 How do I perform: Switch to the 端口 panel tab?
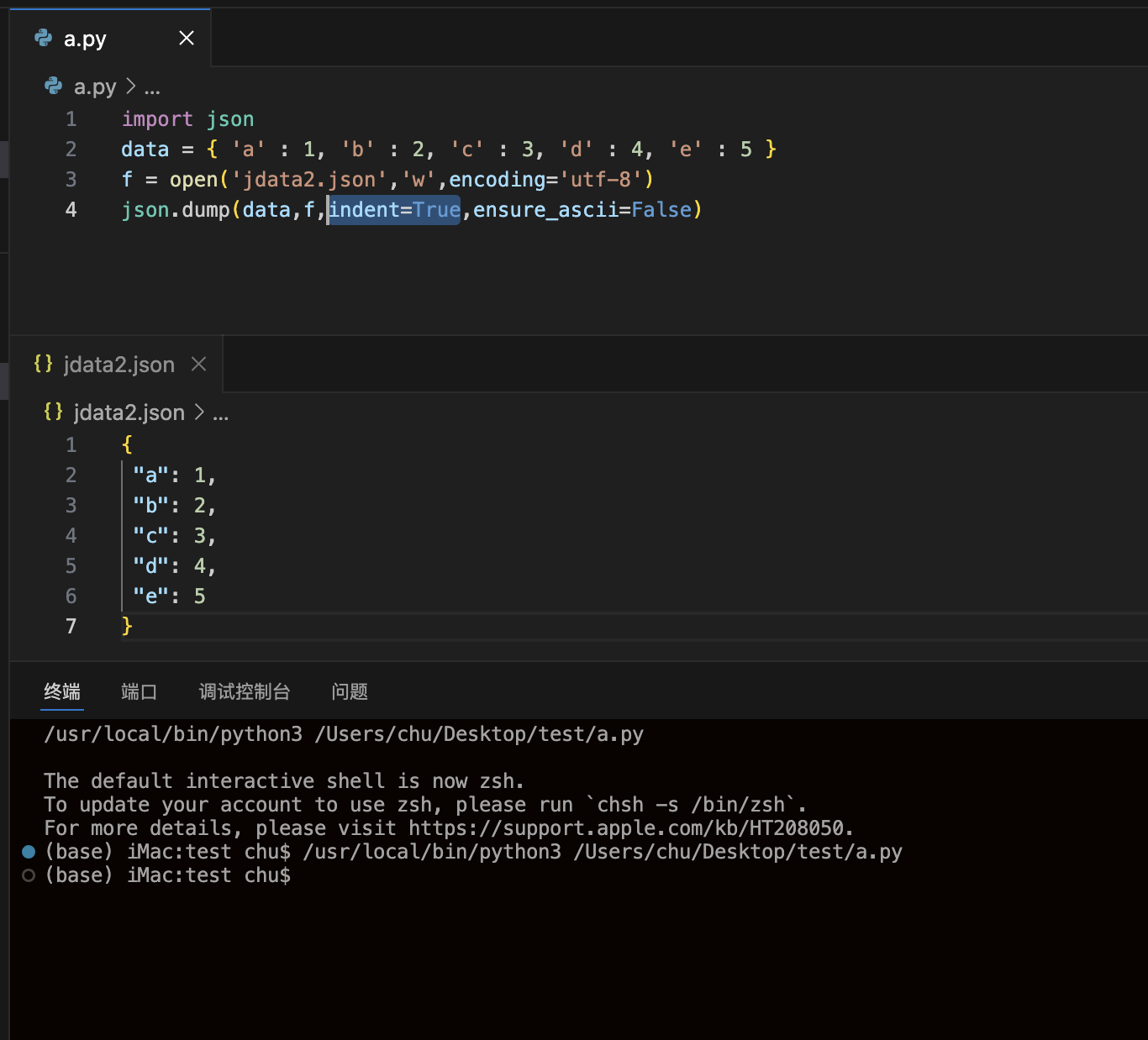pos(139,691)
